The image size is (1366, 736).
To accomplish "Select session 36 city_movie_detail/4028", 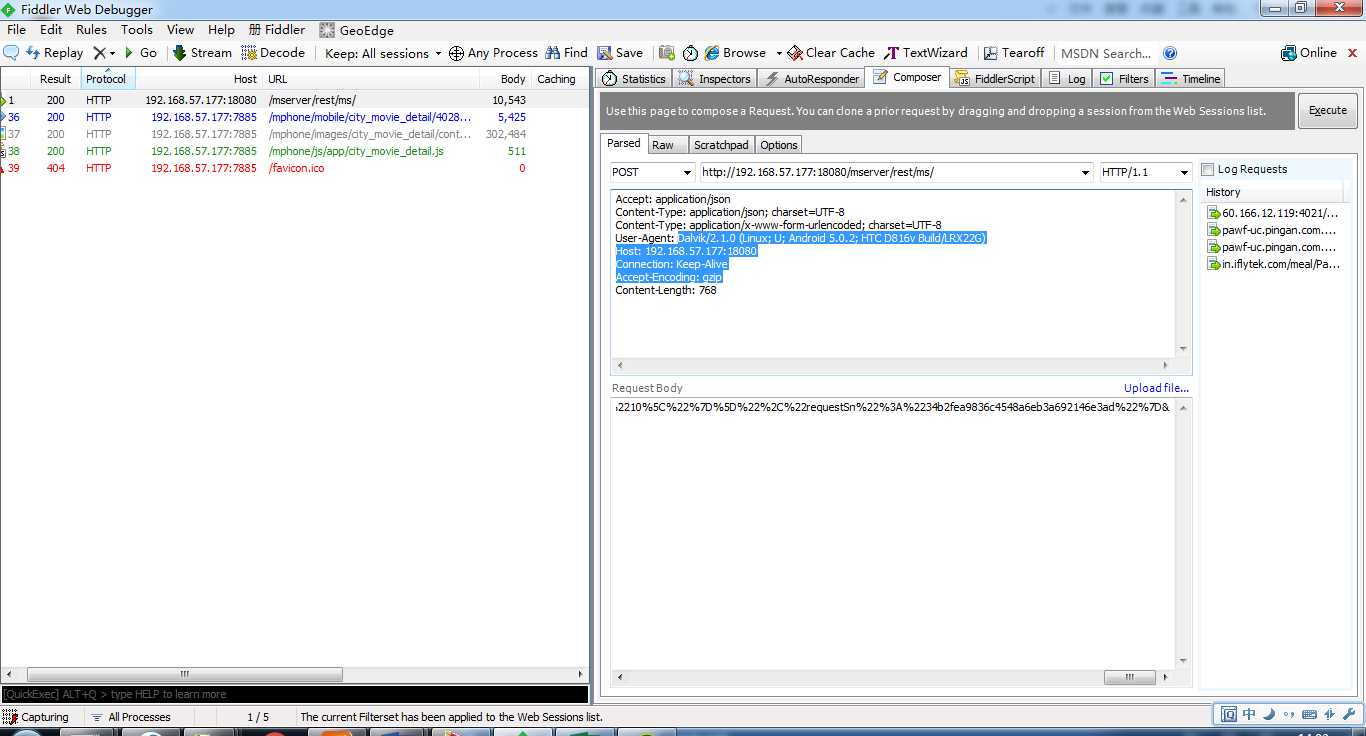I will coord(294,117).
